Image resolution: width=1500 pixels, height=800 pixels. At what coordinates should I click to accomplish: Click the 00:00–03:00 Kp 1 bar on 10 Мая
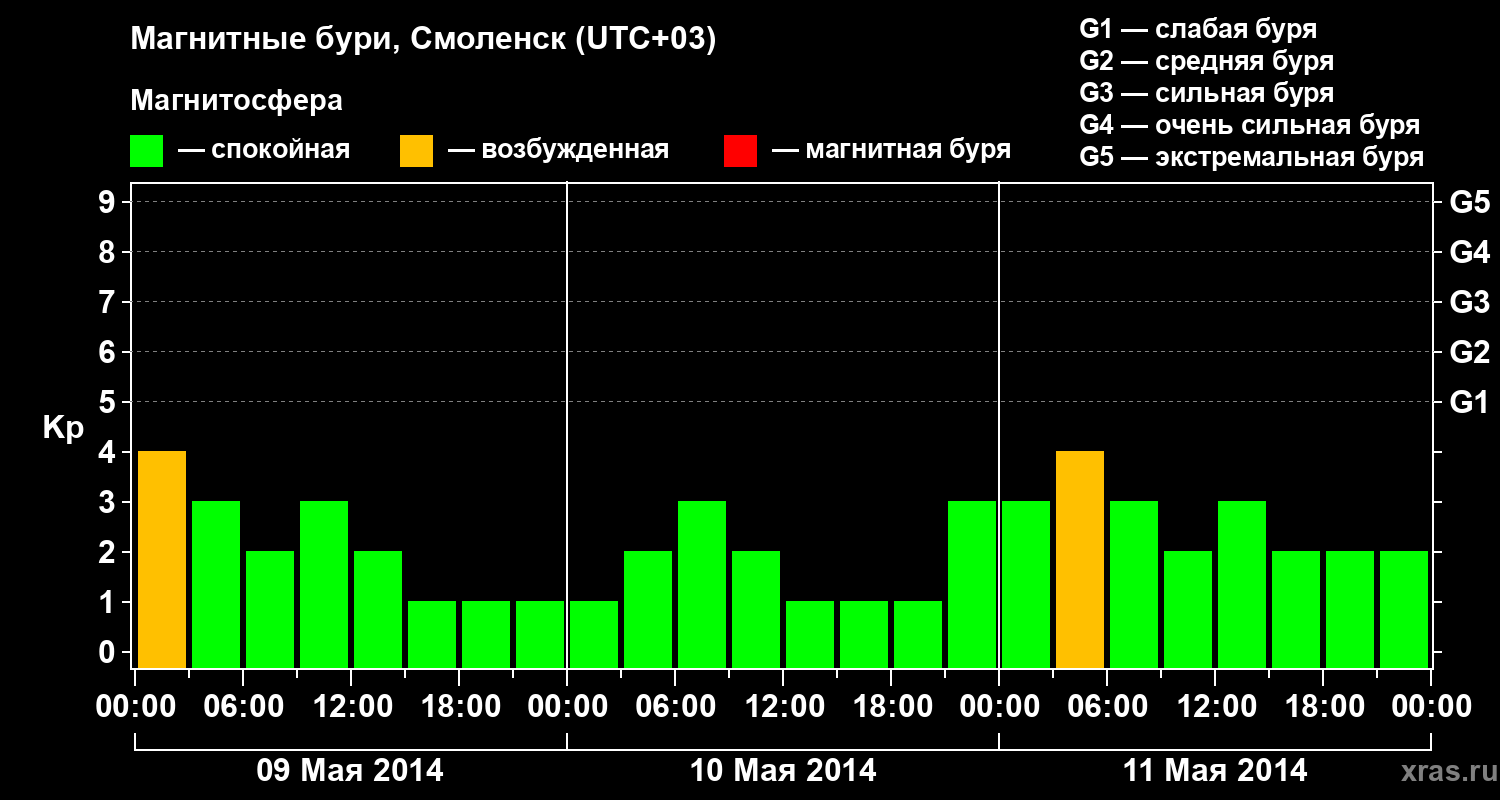[594, 634]
